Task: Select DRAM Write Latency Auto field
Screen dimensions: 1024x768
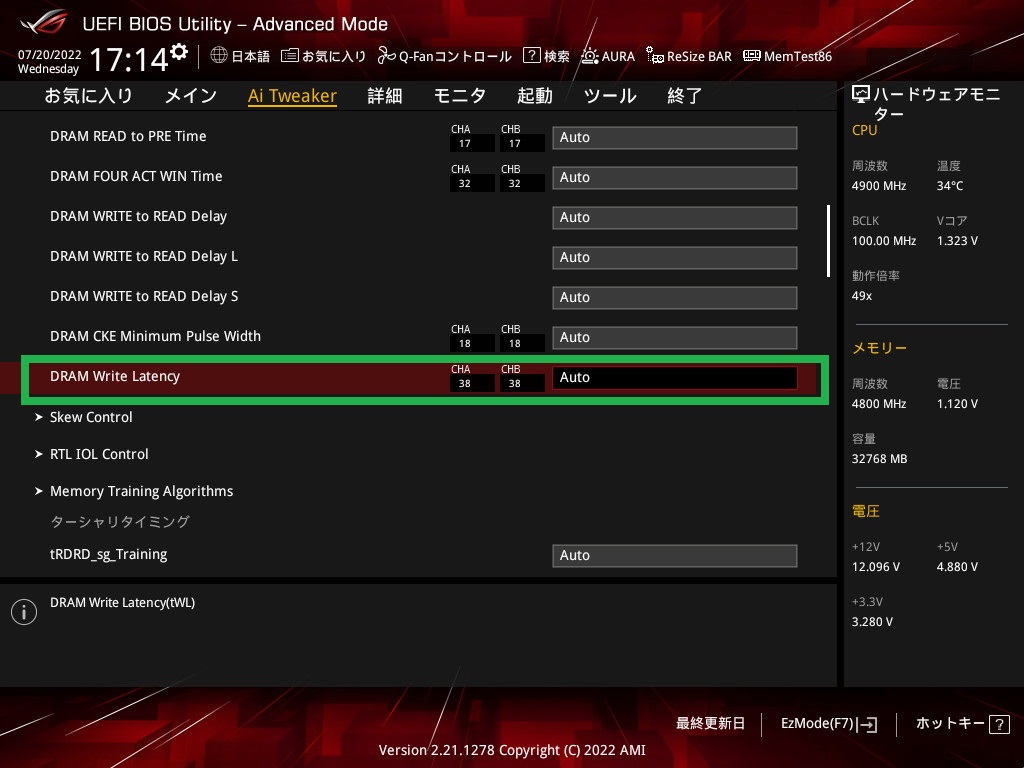Action: coord(674,377)
